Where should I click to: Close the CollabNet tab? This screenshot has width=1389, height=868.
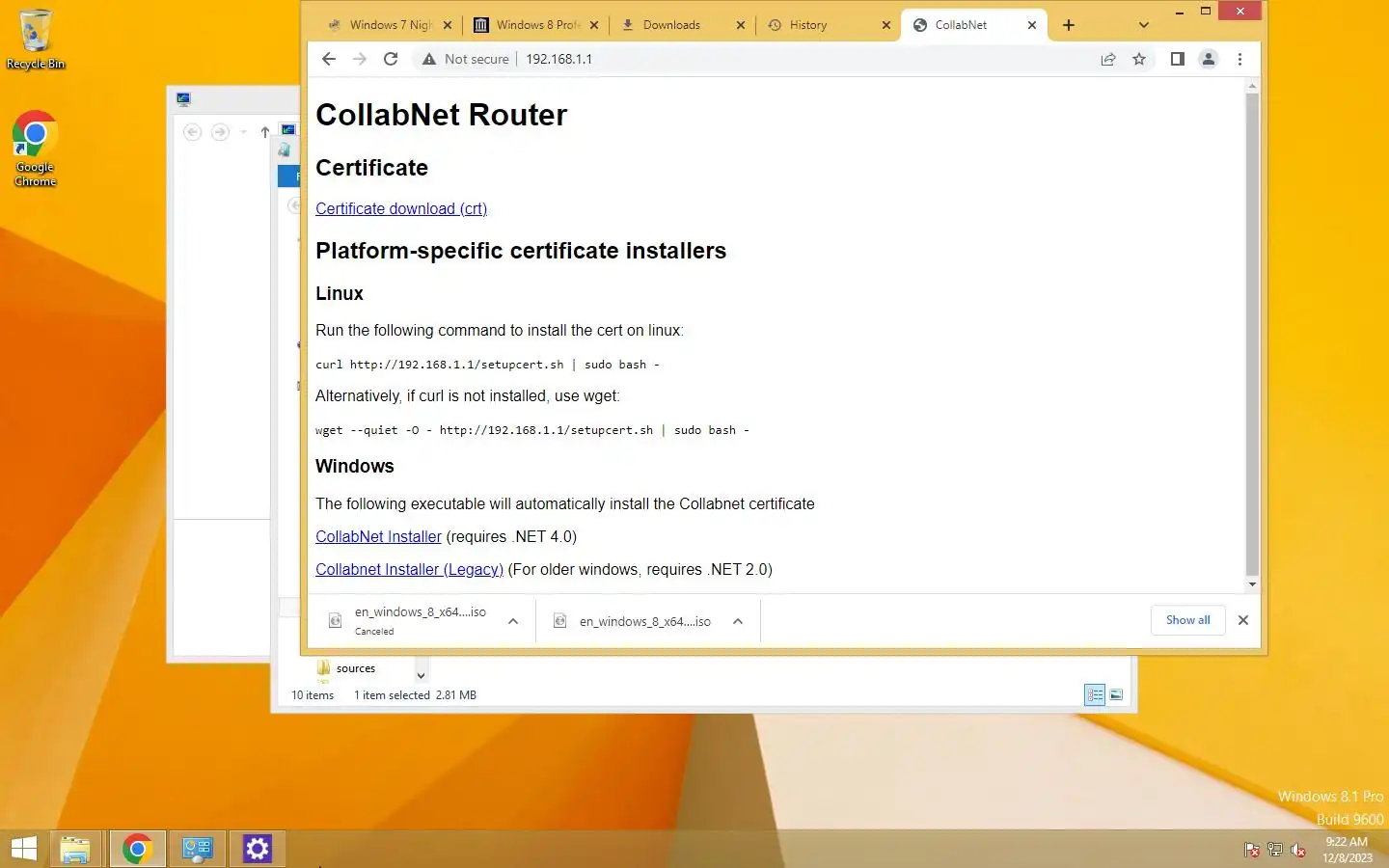1032,25
